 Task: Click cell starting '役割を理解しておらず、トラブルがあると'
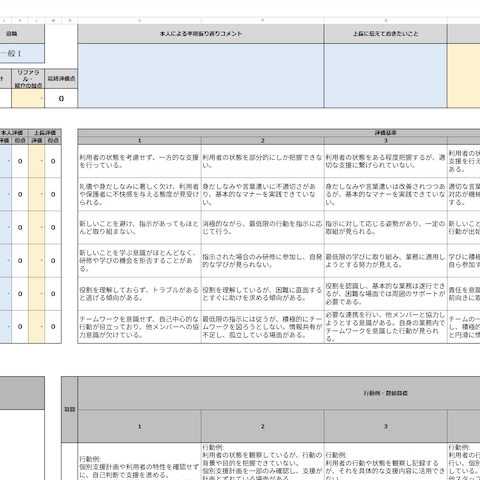139,294
